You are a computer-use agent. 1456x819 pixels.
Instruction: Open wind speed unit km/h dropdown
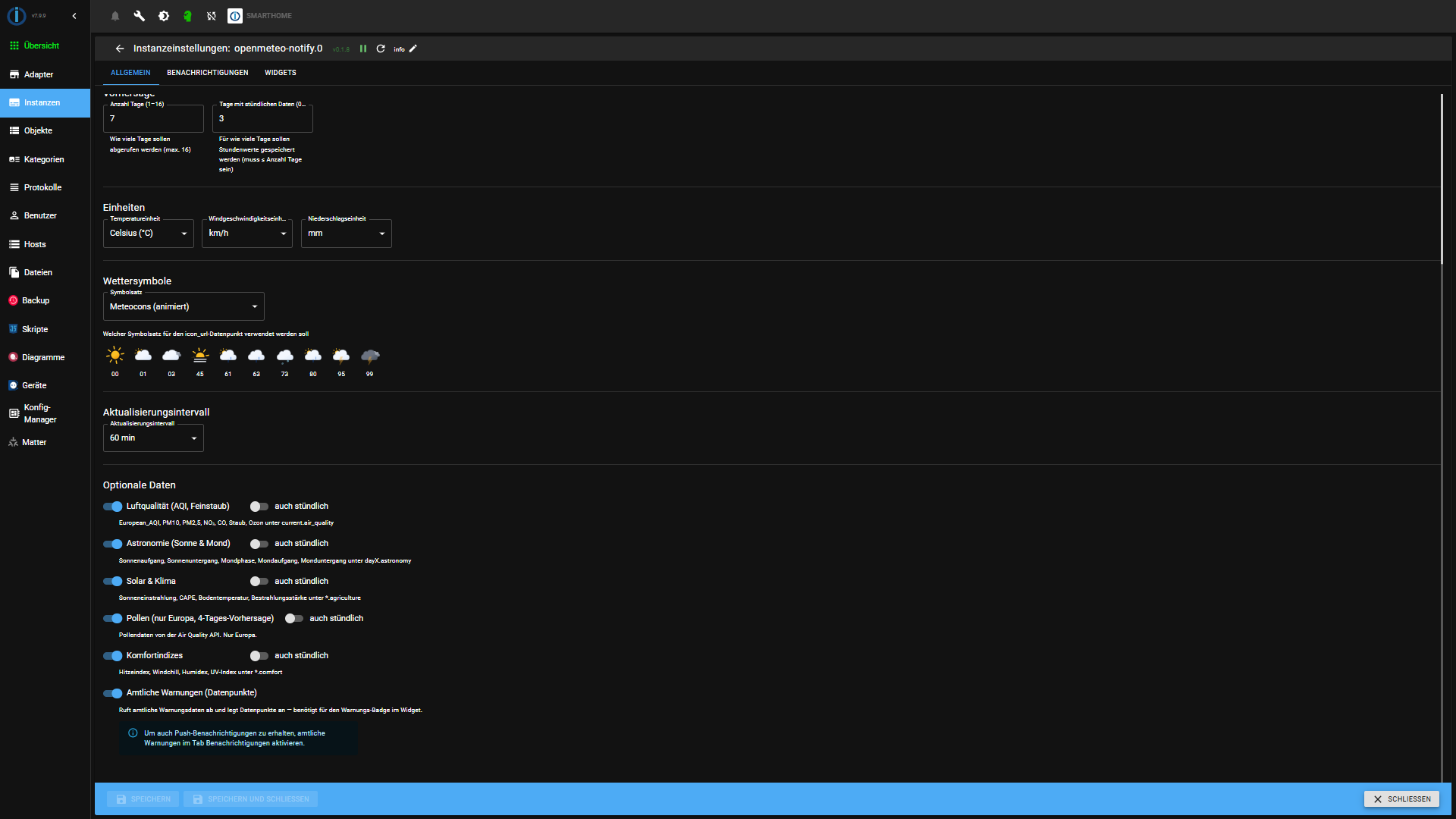tap(247, 234)
